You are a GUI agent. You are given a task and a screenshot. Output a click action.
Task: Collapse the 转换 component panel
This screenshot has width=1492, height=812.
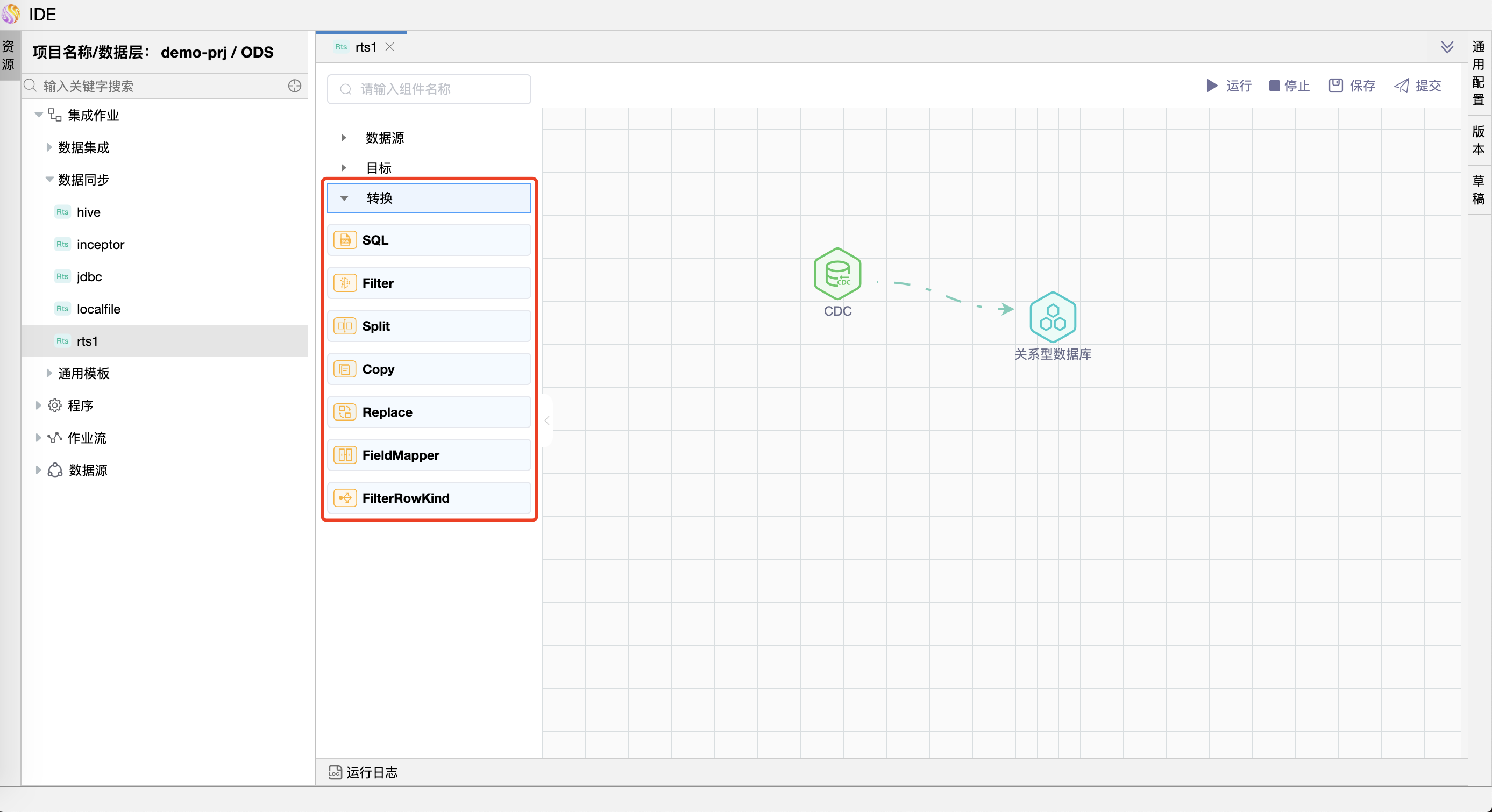346,198
